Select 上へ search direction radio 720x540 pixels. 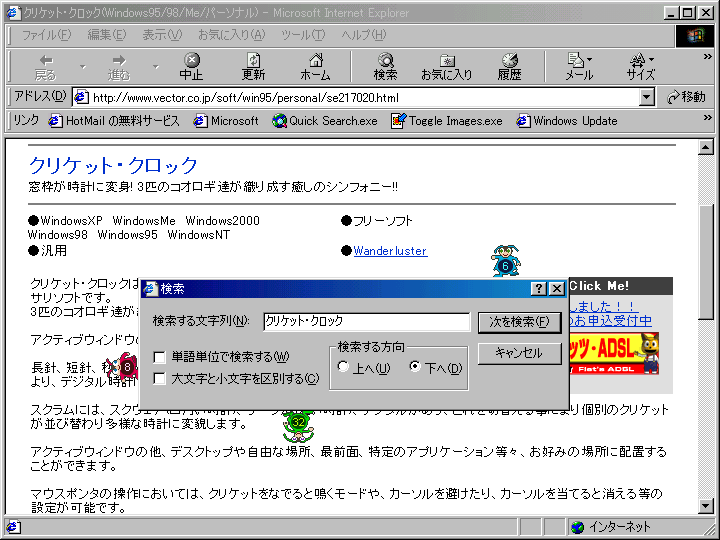(x=343, y=366)
